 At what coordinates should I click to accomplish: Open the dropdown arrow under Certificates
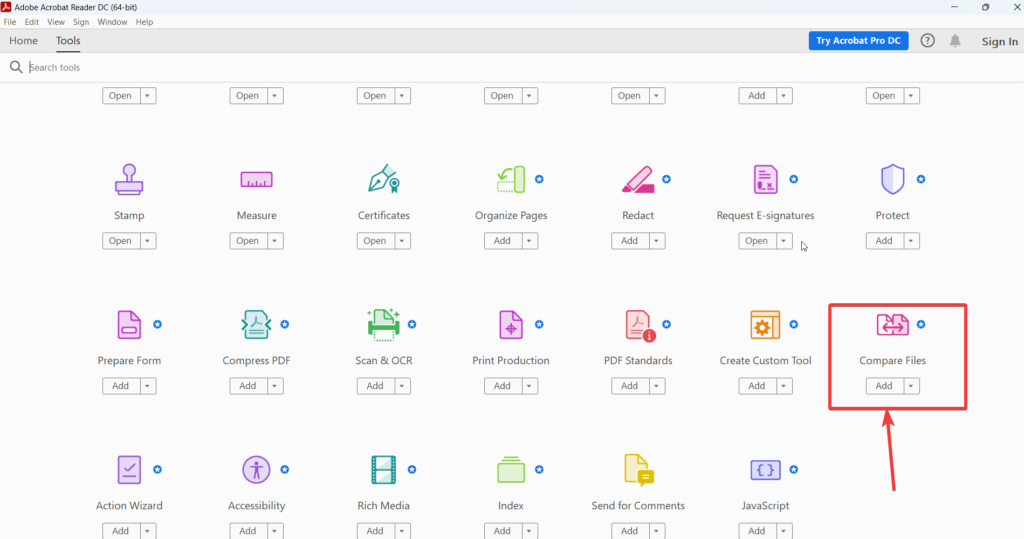tap(402, 240)
